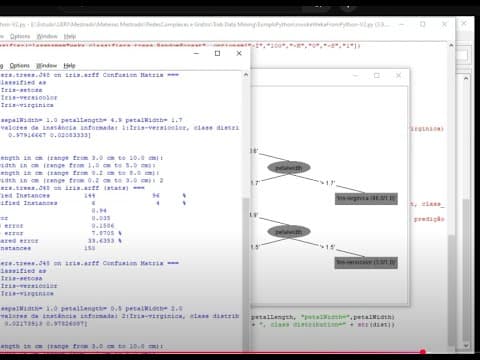Click up arrow of editor window scrollbar
The image size is (480, 360).
click(x=451, y=45)
